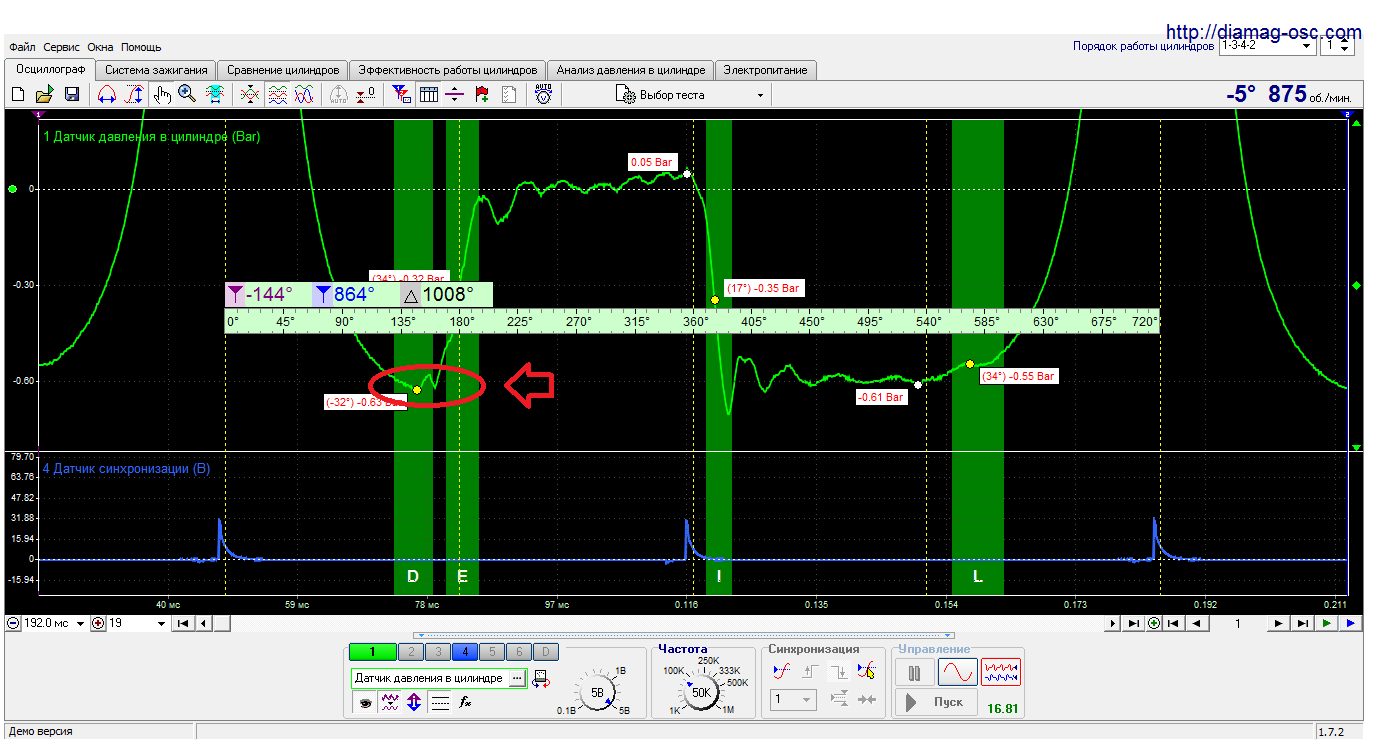The height and width of the screenshot is (744, 1376).
Task: Toggle channel visibility with the eye icon
Action: tap(365, 702)
